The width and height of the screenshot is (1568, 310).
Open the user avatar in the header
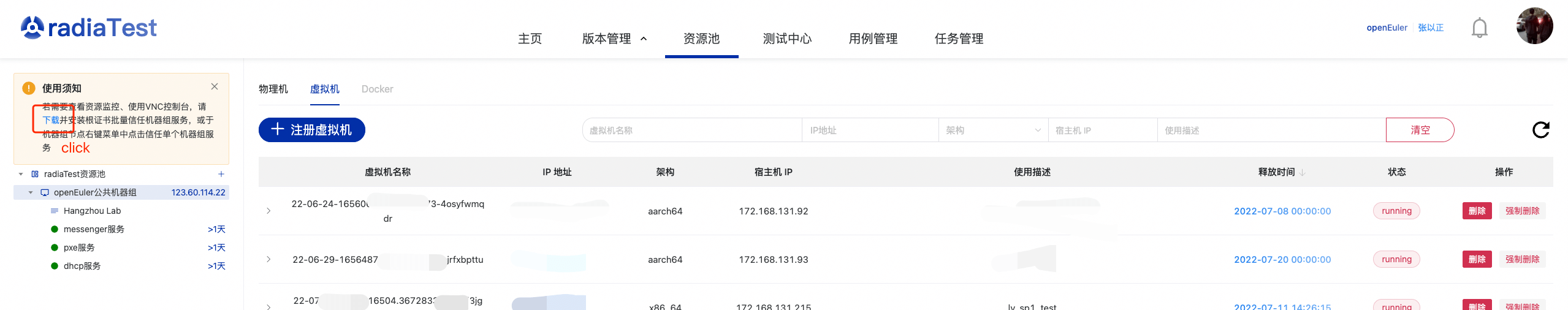(x=1534, y=26)
